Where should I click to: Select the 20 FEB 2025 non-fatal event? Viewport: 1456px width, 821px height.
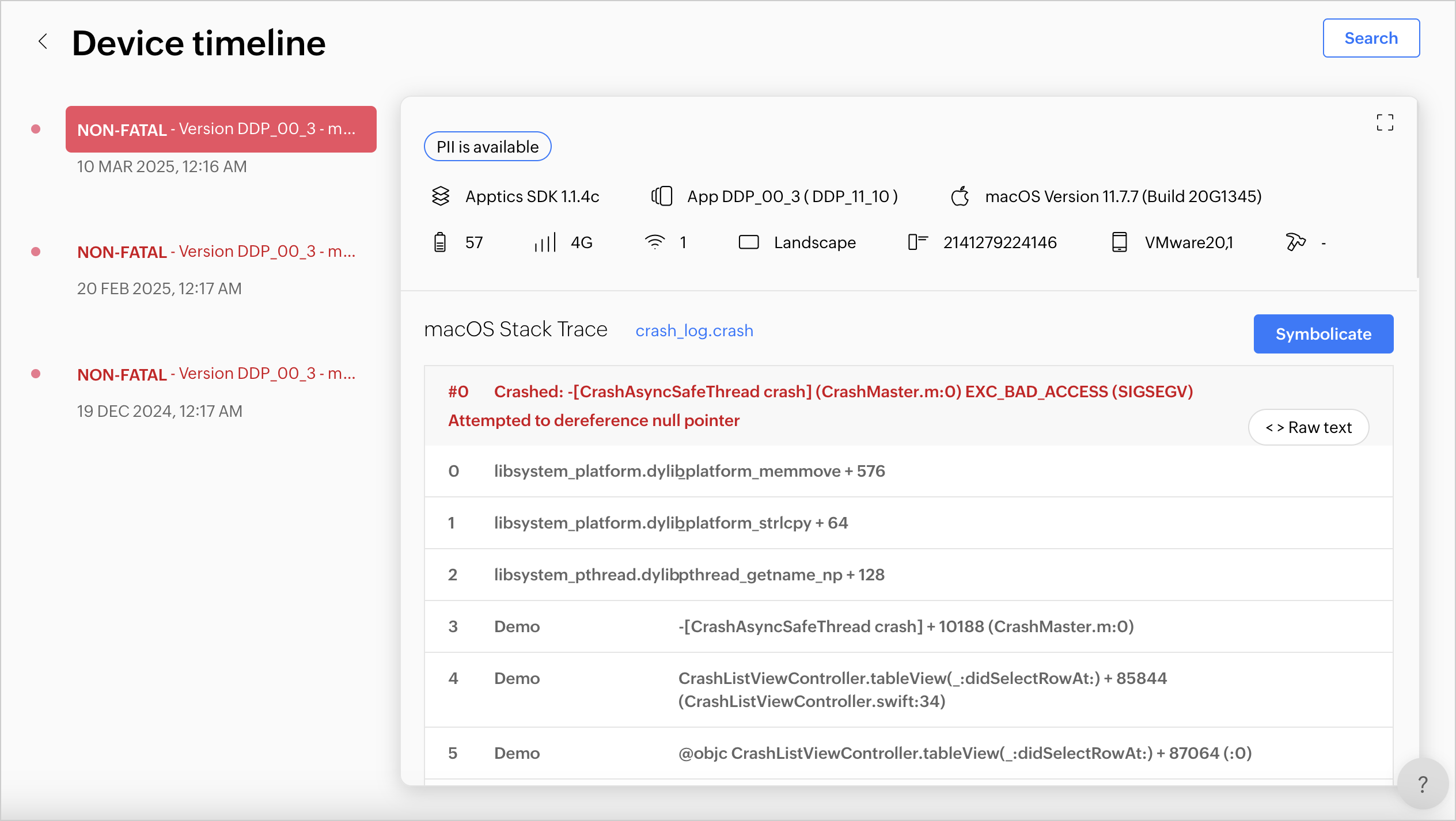216,252
